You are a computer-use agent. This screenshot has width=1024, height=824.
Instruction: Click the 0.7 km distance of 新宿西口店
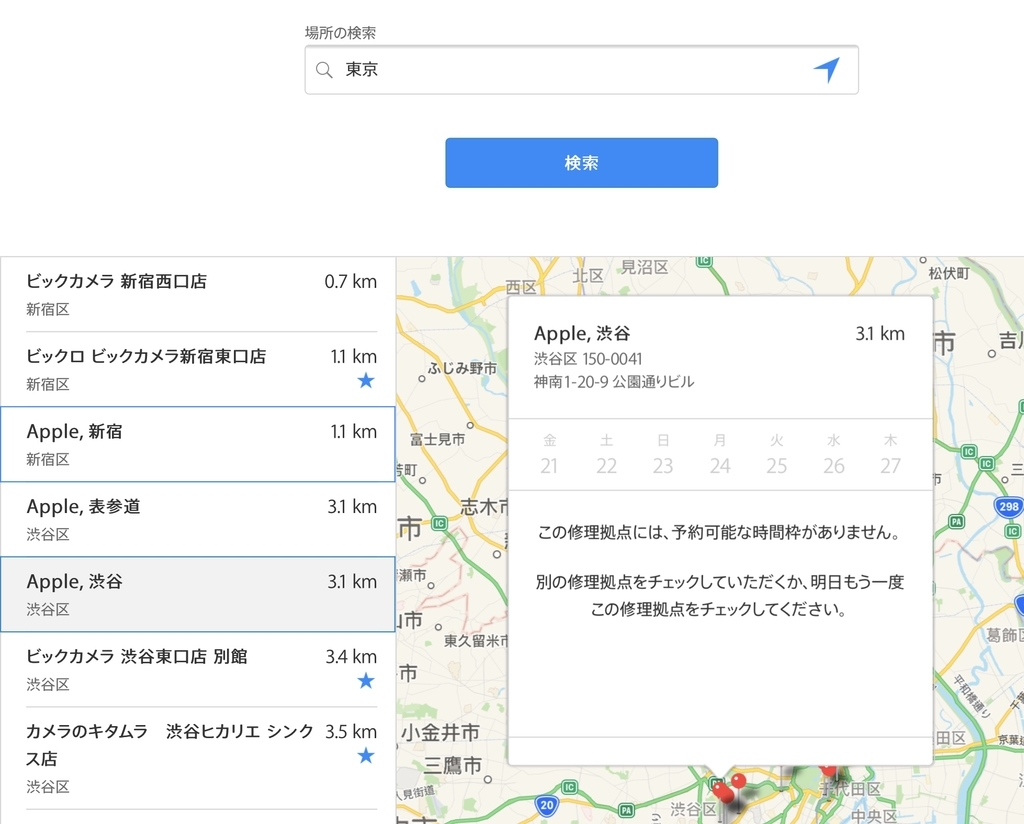[351, 281]
